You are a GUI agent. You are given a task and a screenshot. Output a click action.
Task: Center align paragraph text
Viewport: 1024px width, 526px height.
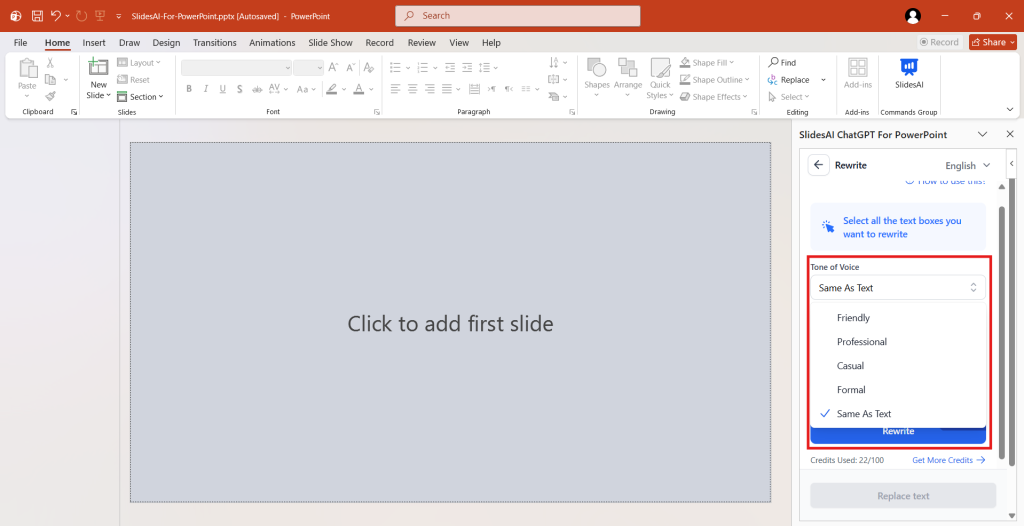(x=413, y=89)
